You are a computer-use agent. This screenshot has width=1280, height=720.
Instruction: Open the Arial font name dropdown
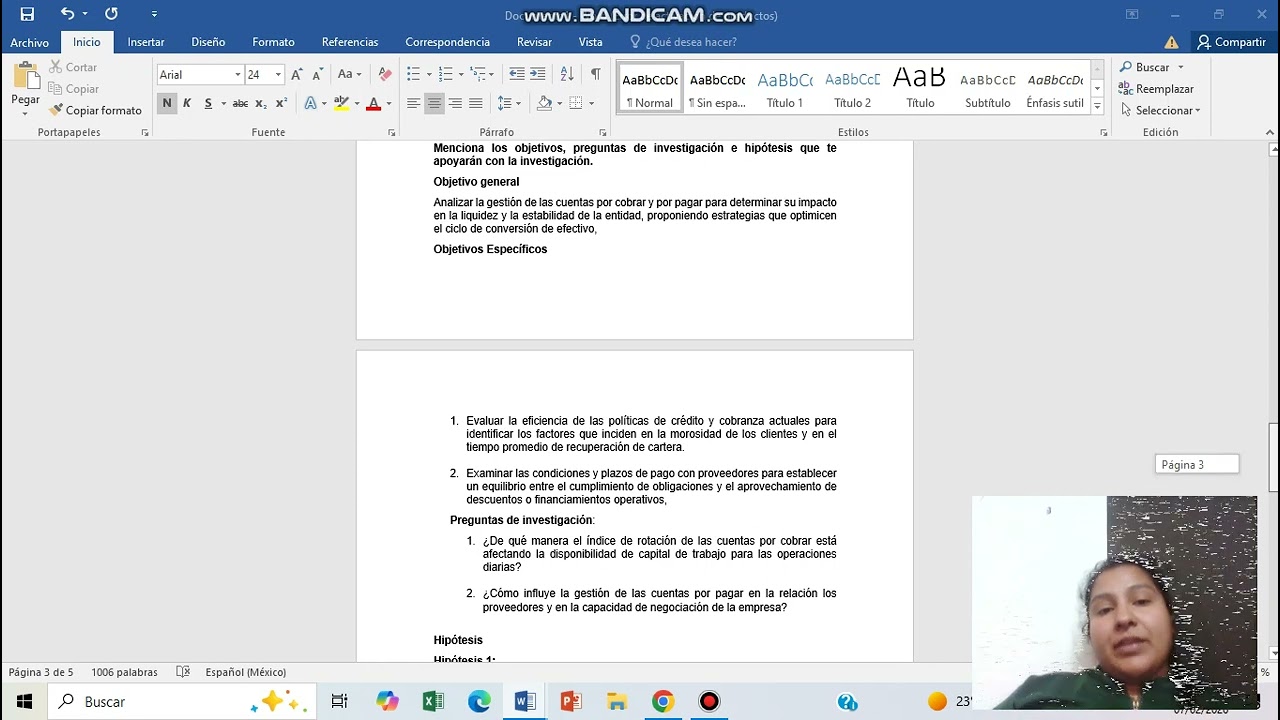pos(237,75)
